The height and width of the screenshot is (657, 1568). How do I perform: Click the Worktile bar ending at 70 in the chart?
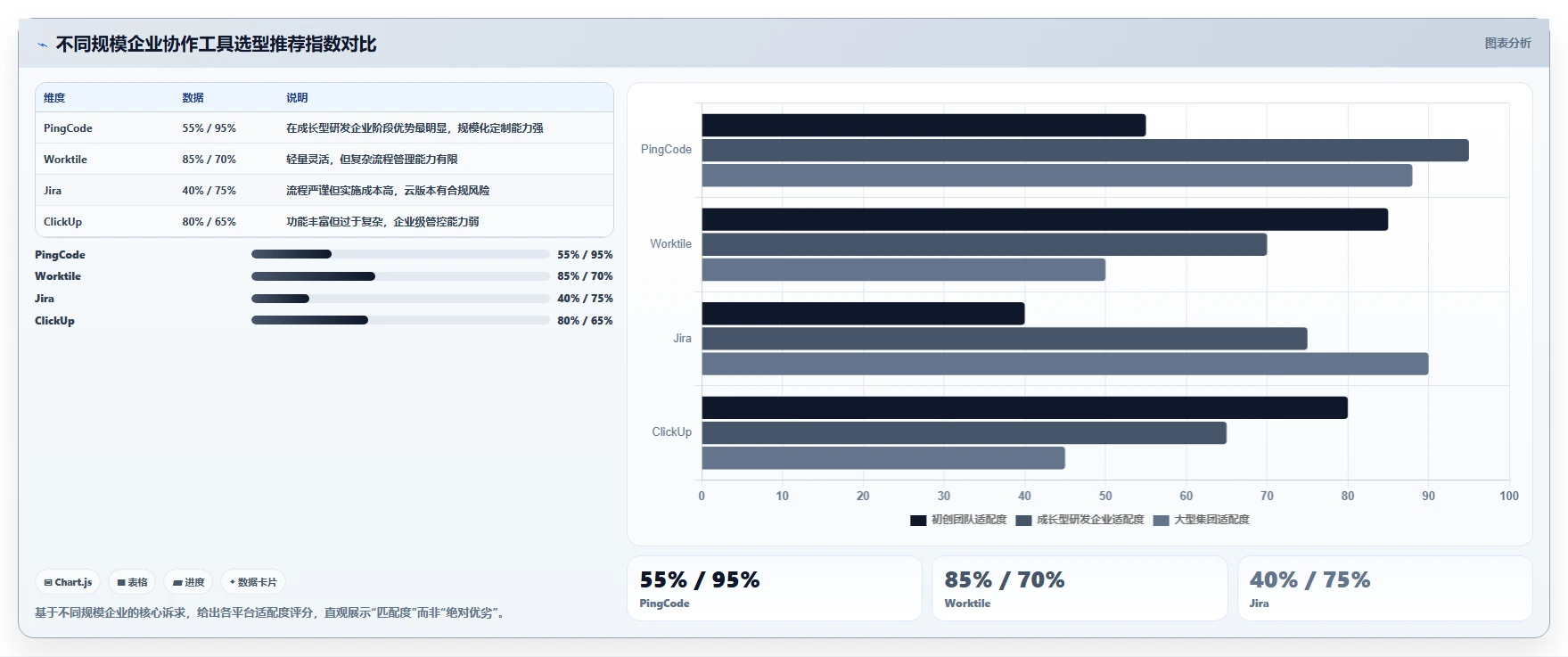(984, 244)
